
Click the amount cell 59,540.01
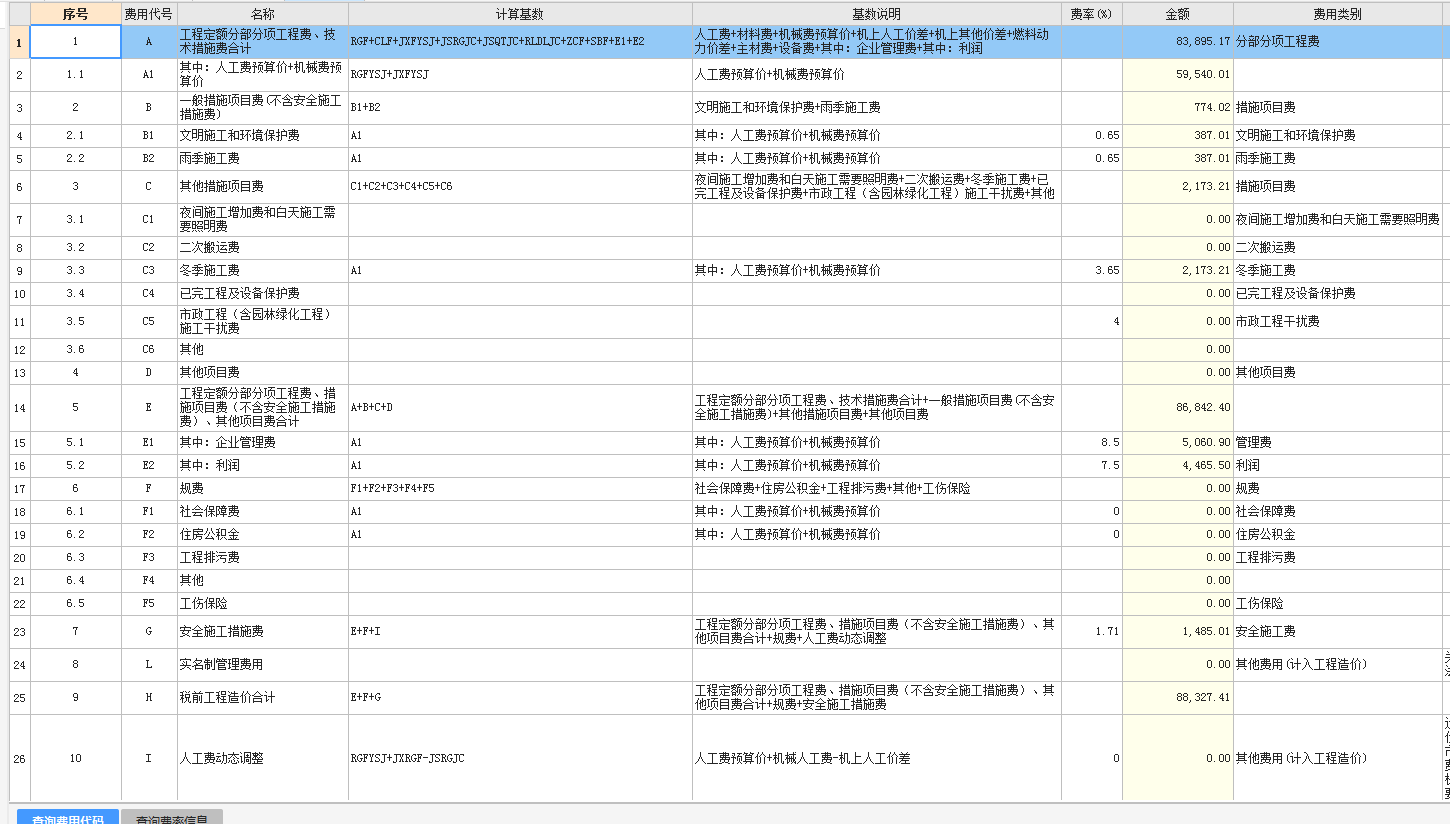(1178, 75)
